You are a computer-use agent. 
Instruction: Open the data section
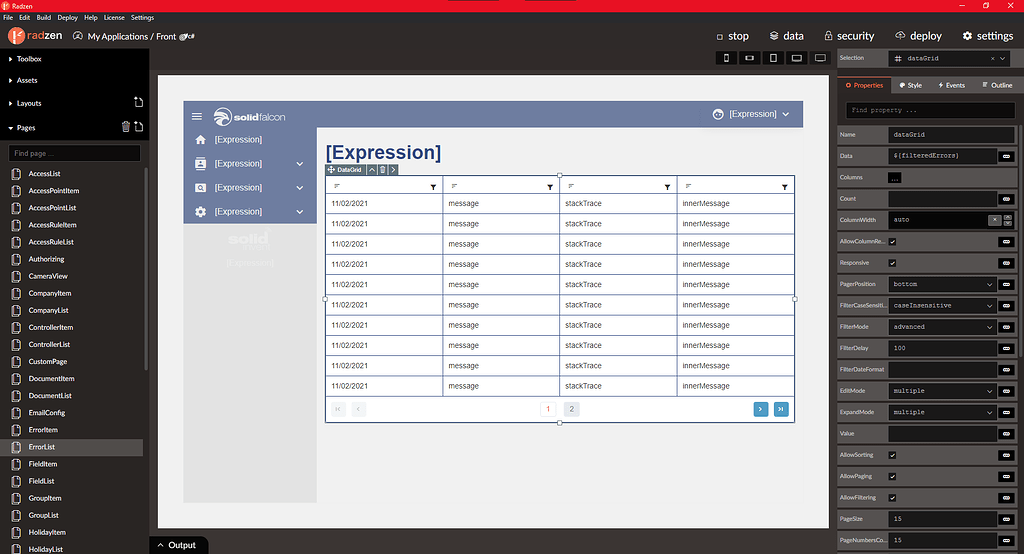coord(786,36)
